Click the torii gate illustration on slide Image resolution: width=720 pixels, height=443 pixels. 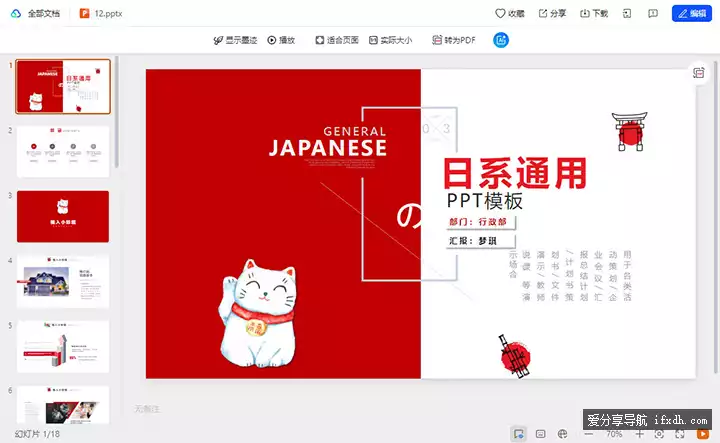[x=630, y=131]
